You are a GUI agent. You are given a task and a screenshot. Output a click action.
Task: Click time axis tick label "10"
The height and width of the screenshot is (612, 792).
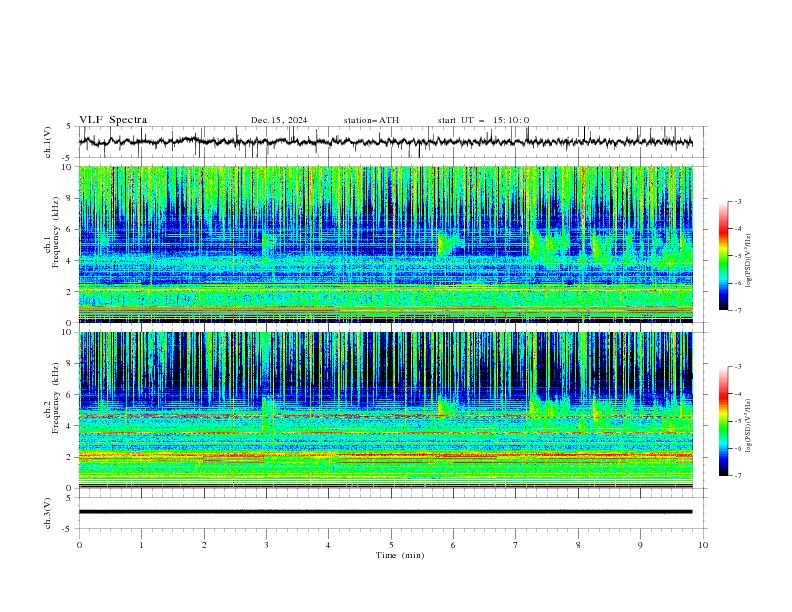click(703, 545)
